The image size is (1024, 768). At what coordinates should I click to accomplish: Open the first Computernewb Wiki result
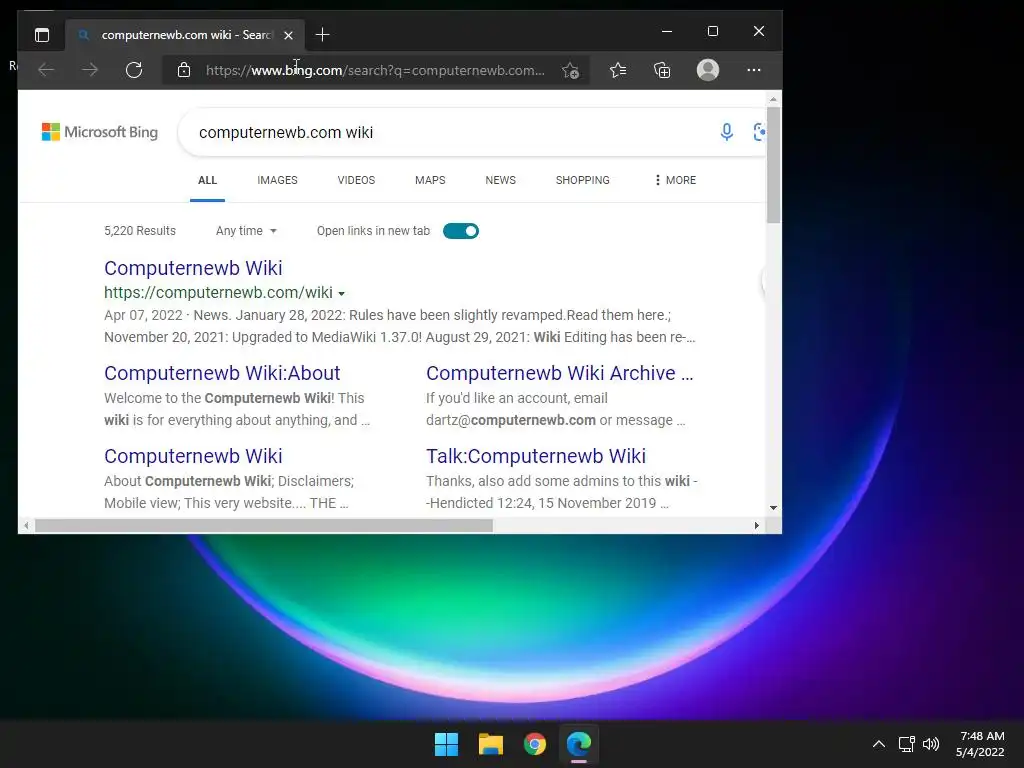(x=193, y=268)
